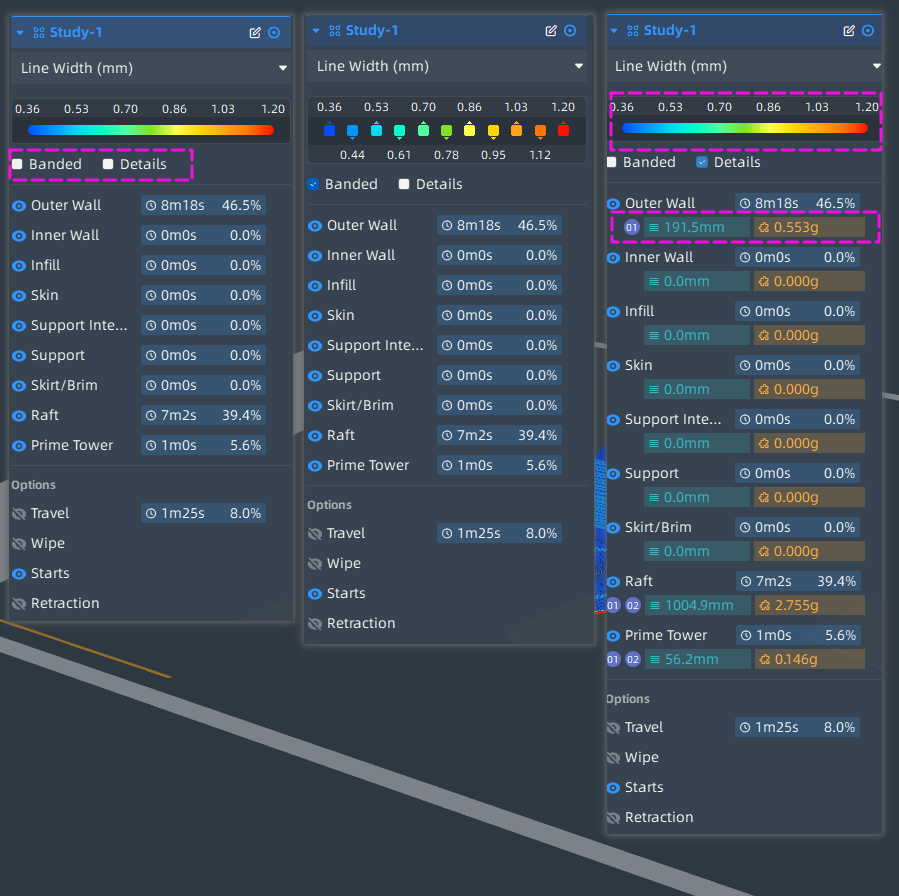
Task: Click Raft length 1004.9mm value
Action: [698, 605]
